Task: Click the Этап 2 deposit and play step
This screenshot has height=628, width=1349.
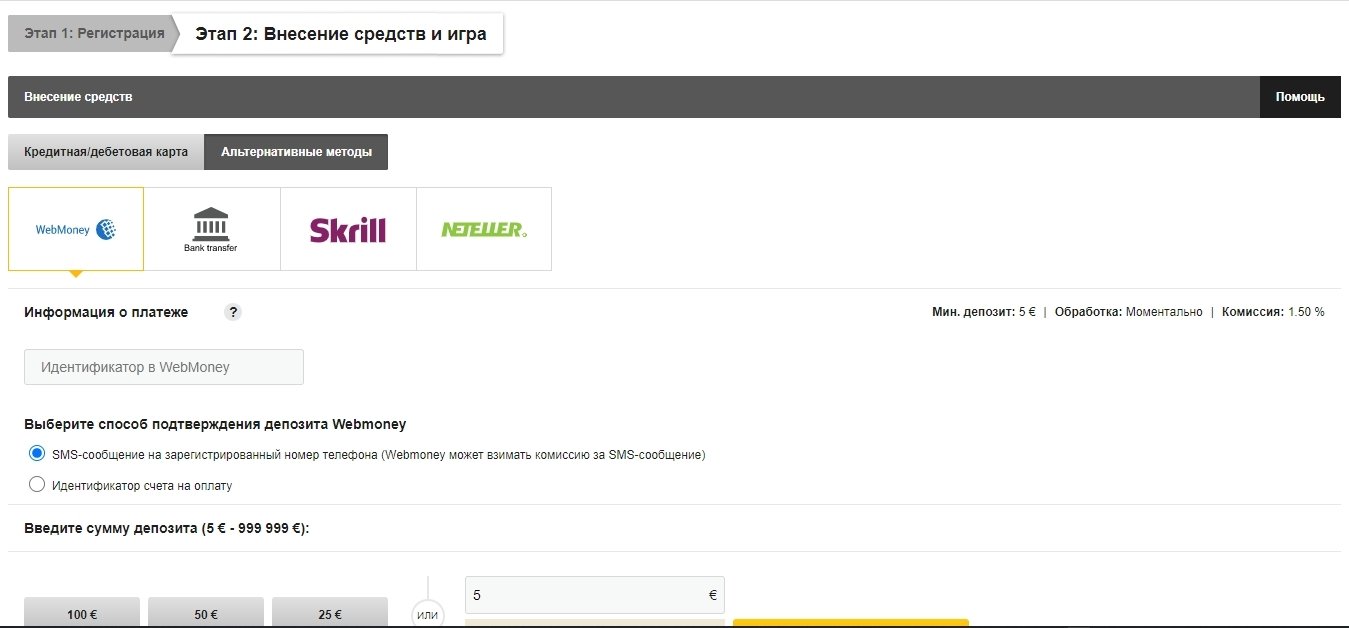Action: [x=340, y=34]
